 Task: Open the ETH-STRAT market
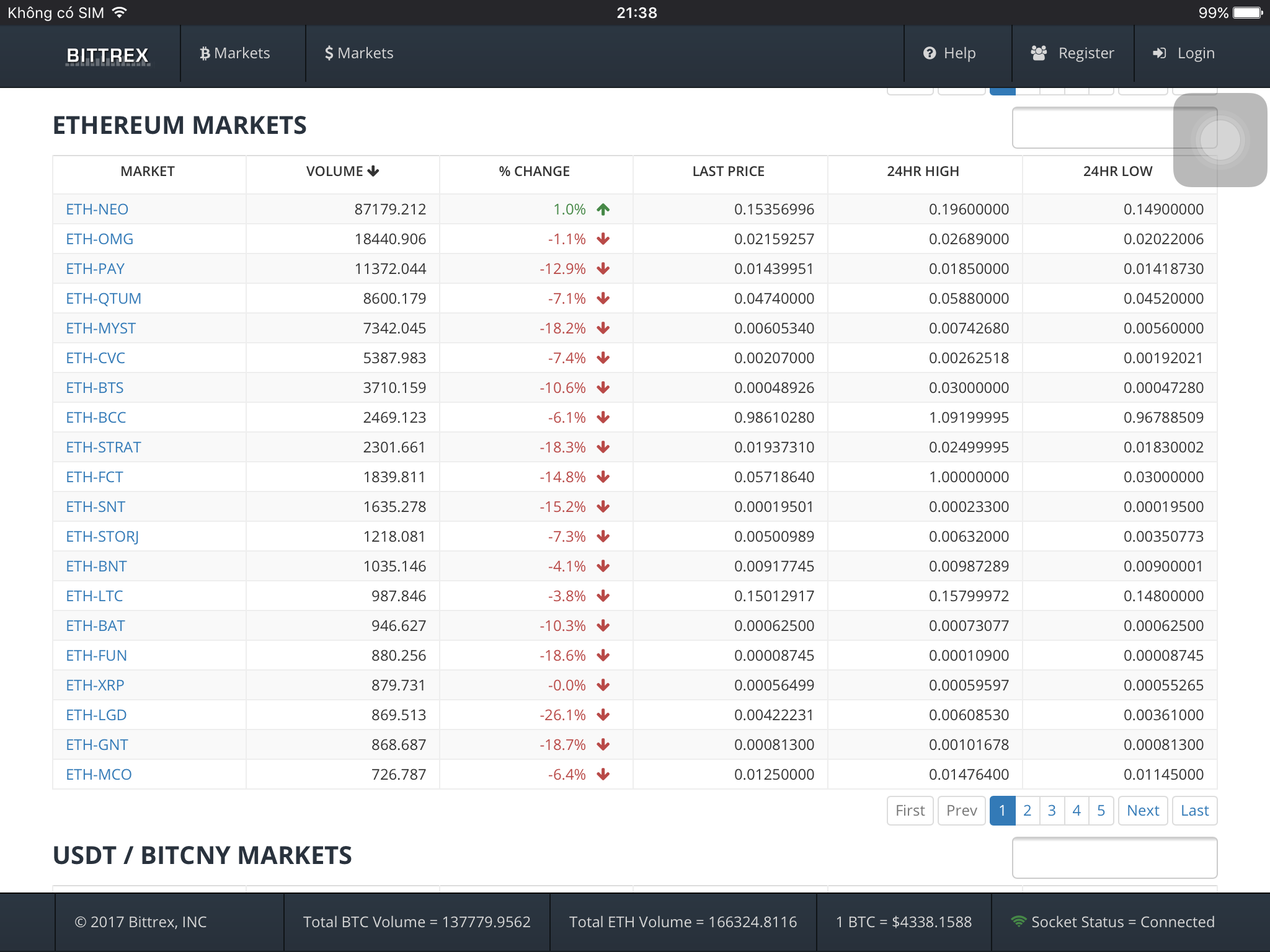coord(104,447)
